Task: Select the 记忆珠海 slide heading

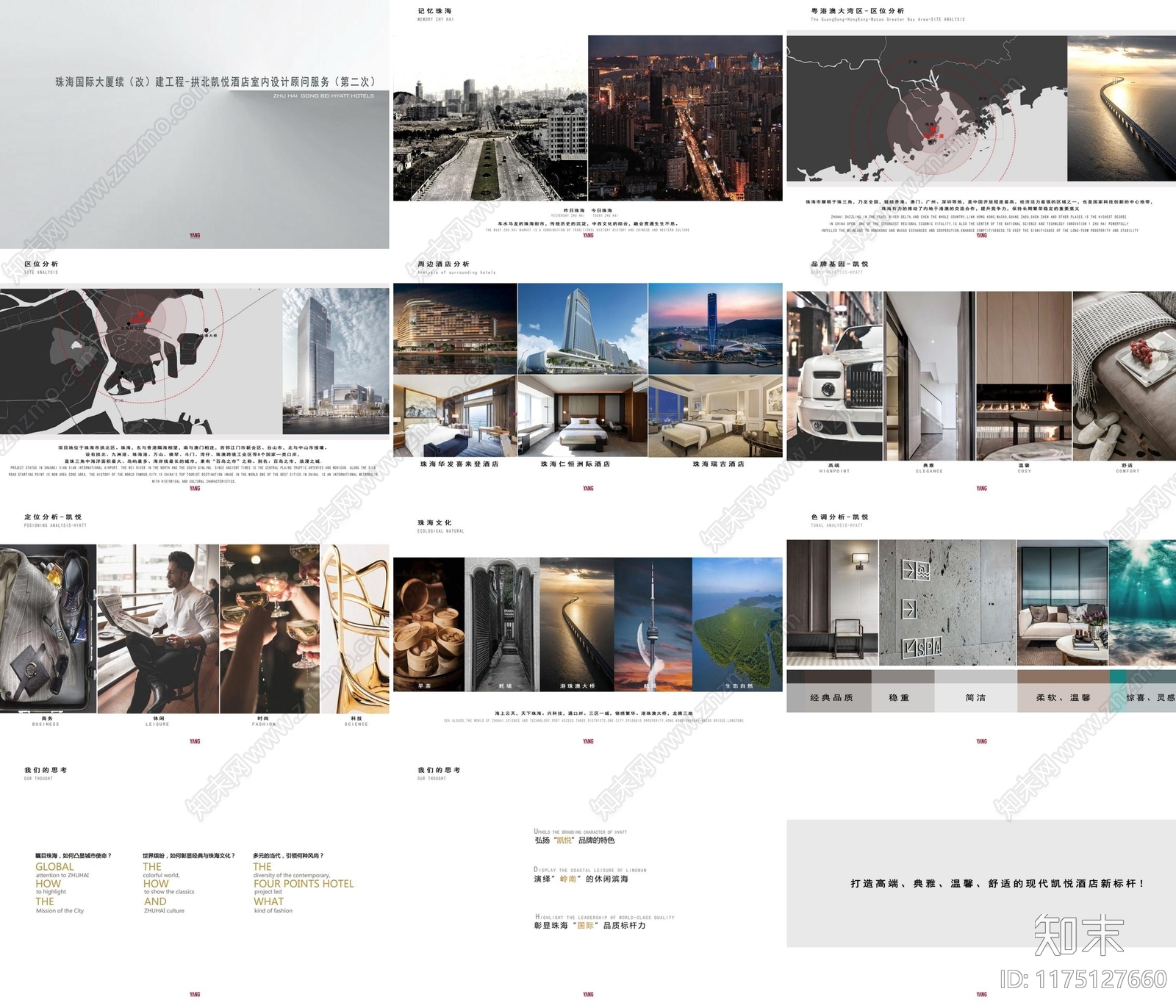Action: [x=435, y=11]
